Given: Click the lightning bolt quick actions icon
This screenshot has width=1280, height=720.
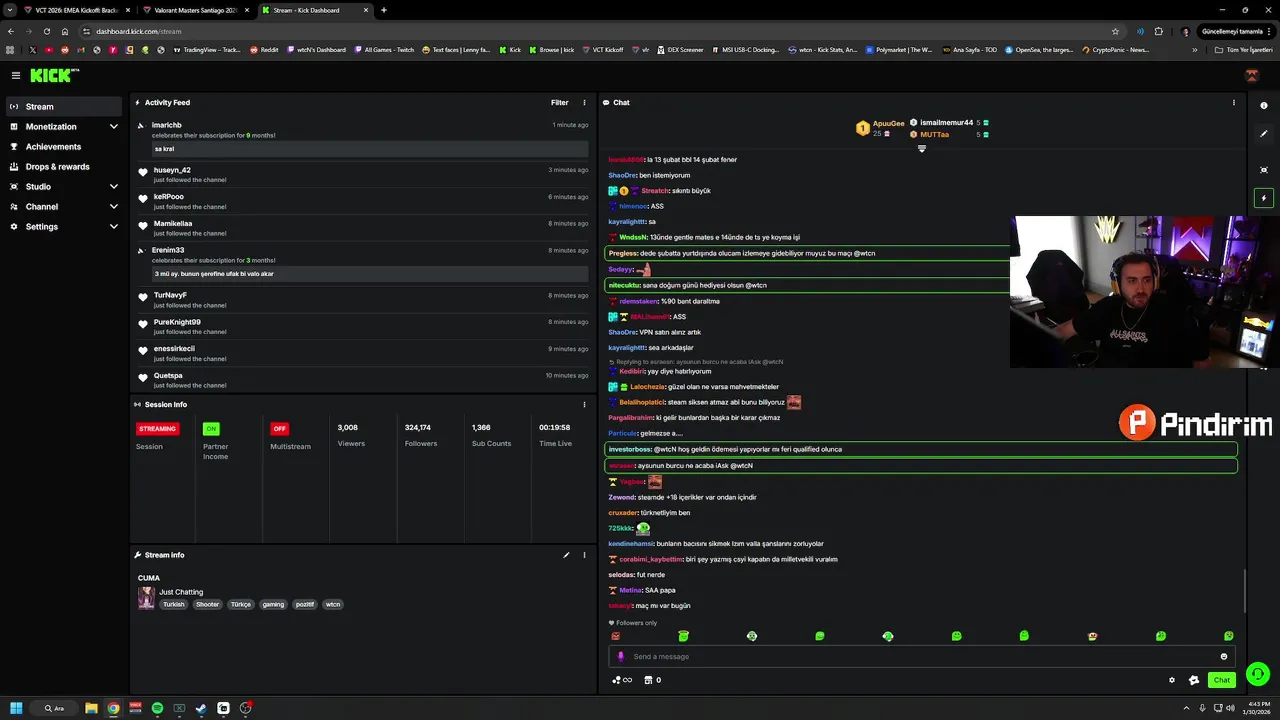Looking at the screenshot, I should tap(1264, 198).
